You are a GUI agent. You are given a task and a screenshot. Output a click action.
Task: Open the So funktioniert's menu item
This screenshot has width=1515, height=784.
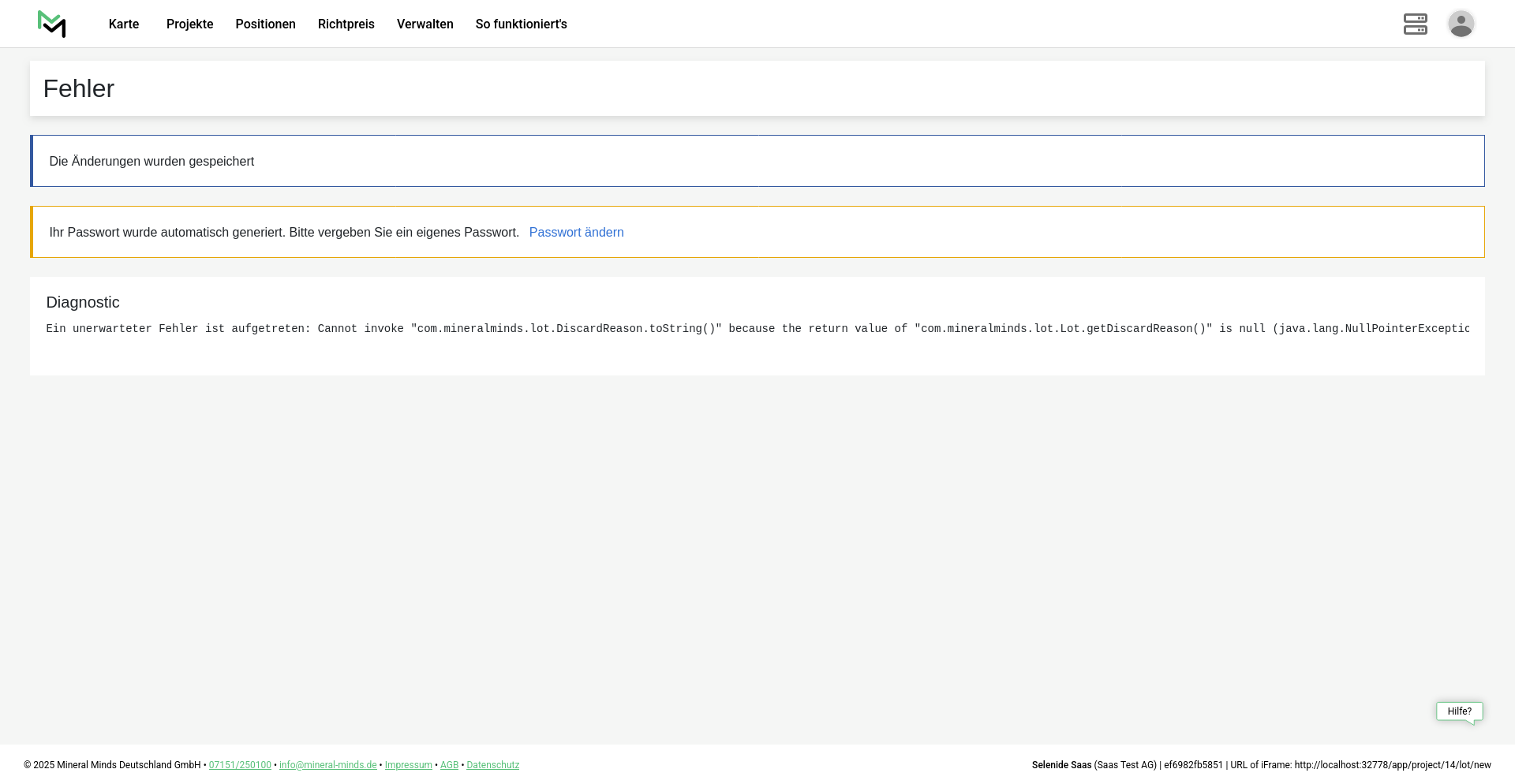(x=521, y=24)
